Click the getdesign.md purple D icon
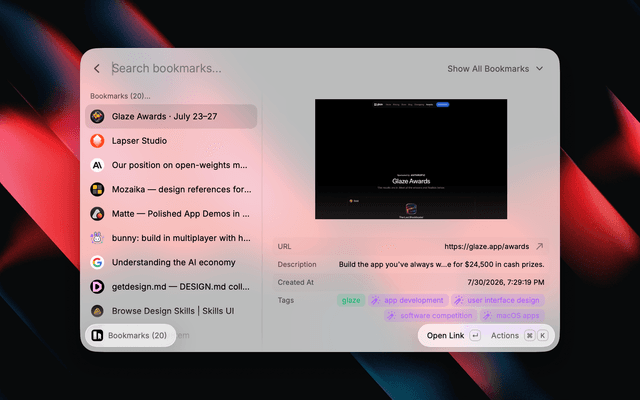 coord(97,287)
